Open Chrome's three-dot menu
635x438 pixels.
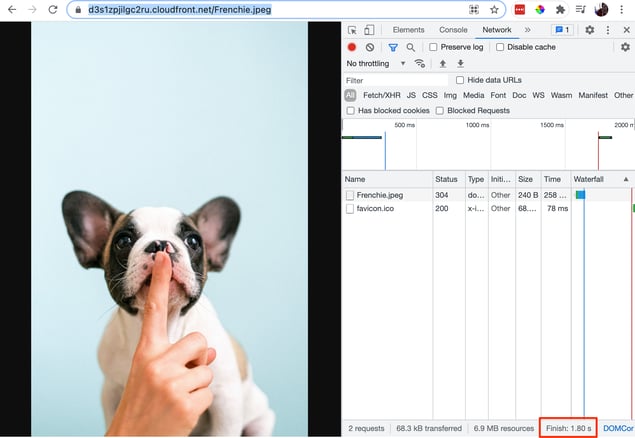[621, 9]
